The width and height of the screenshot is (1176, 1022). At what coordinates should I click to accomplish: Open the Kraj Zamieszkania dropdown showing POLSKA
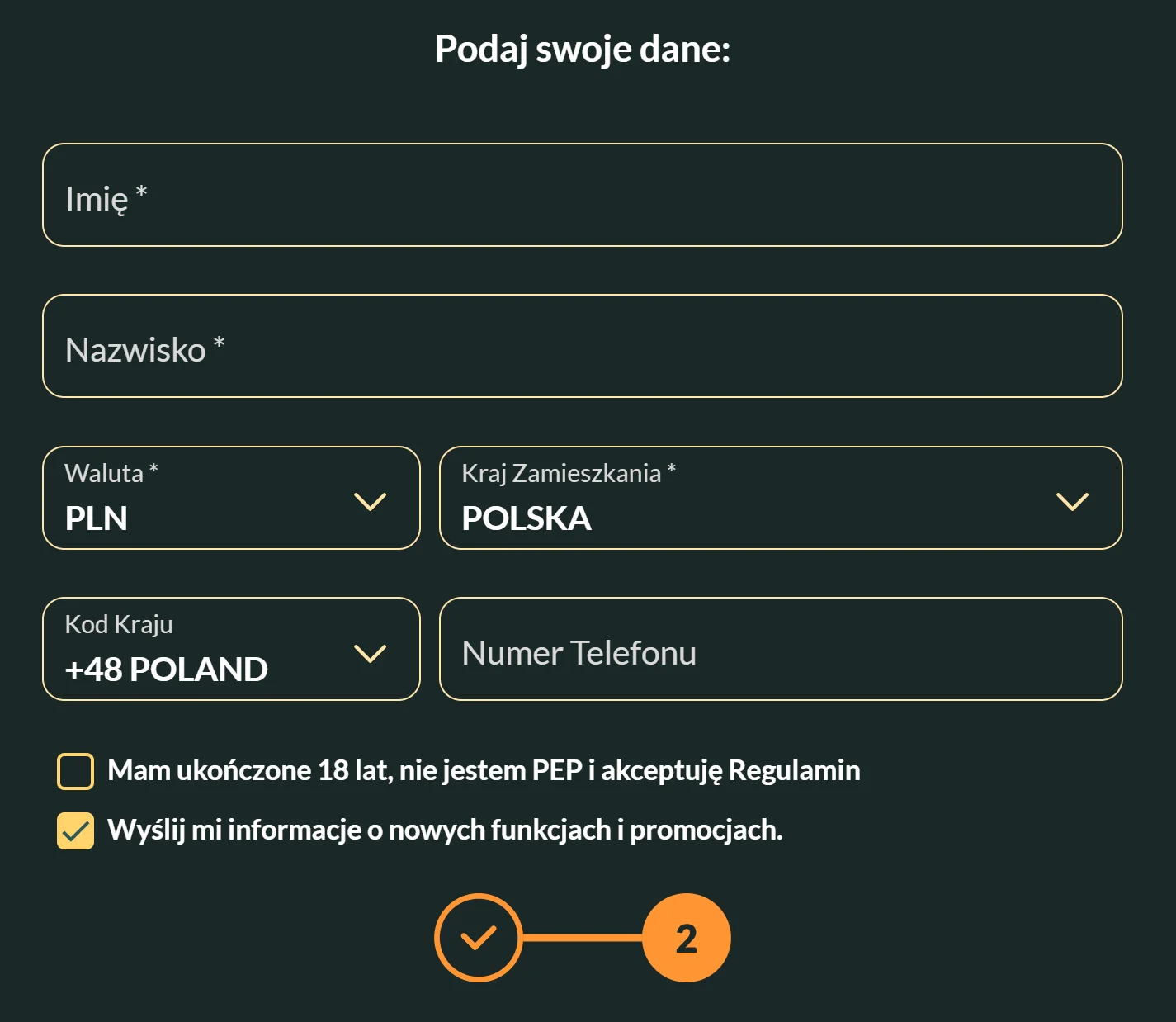780,499
